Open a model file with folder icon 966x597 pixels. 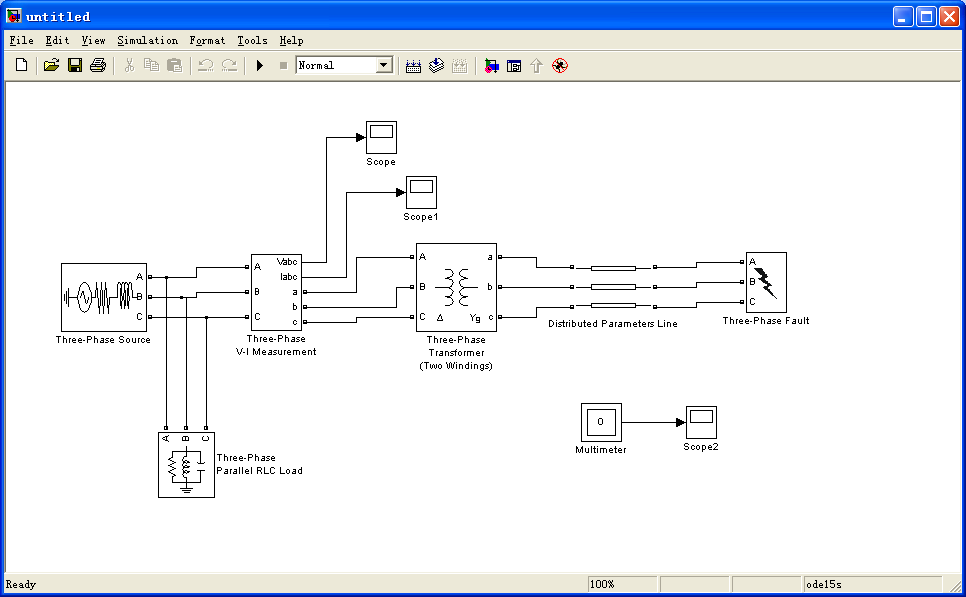coord(51,66)
